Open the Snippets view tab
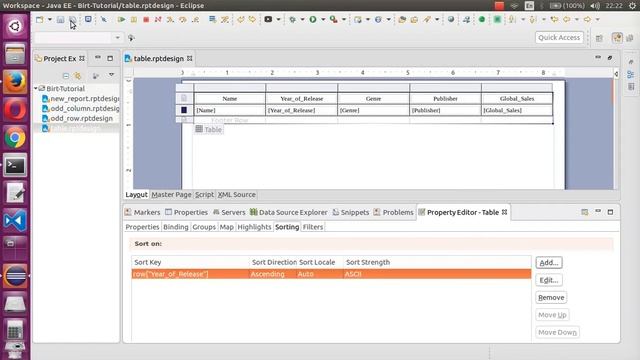Viewport: 640px width, 360px height. tap(351, 212)
